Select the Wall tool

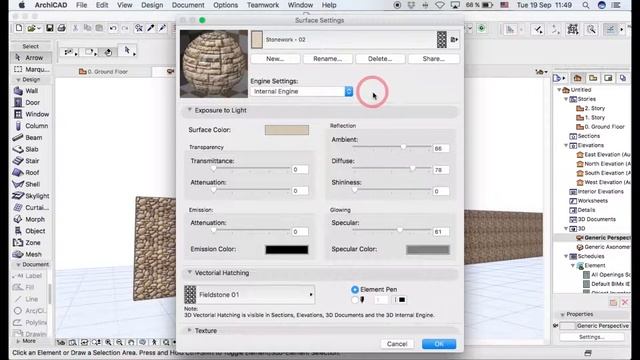point(31,91)
